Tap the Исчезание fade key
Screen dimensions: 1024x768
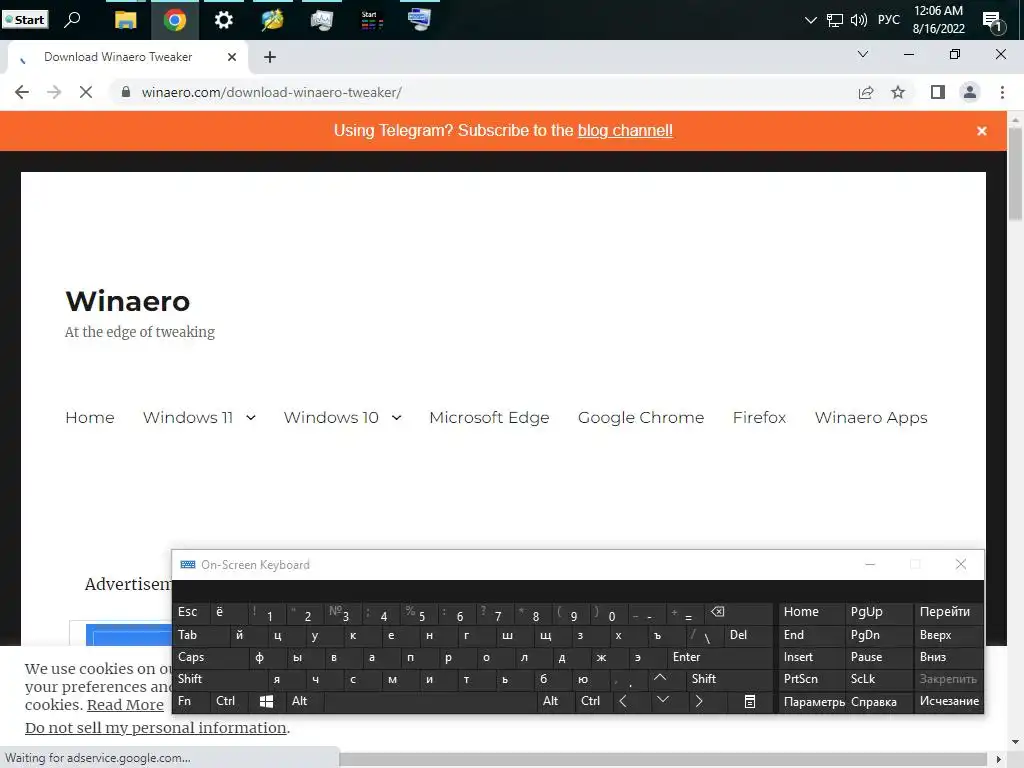coord(948,701)
